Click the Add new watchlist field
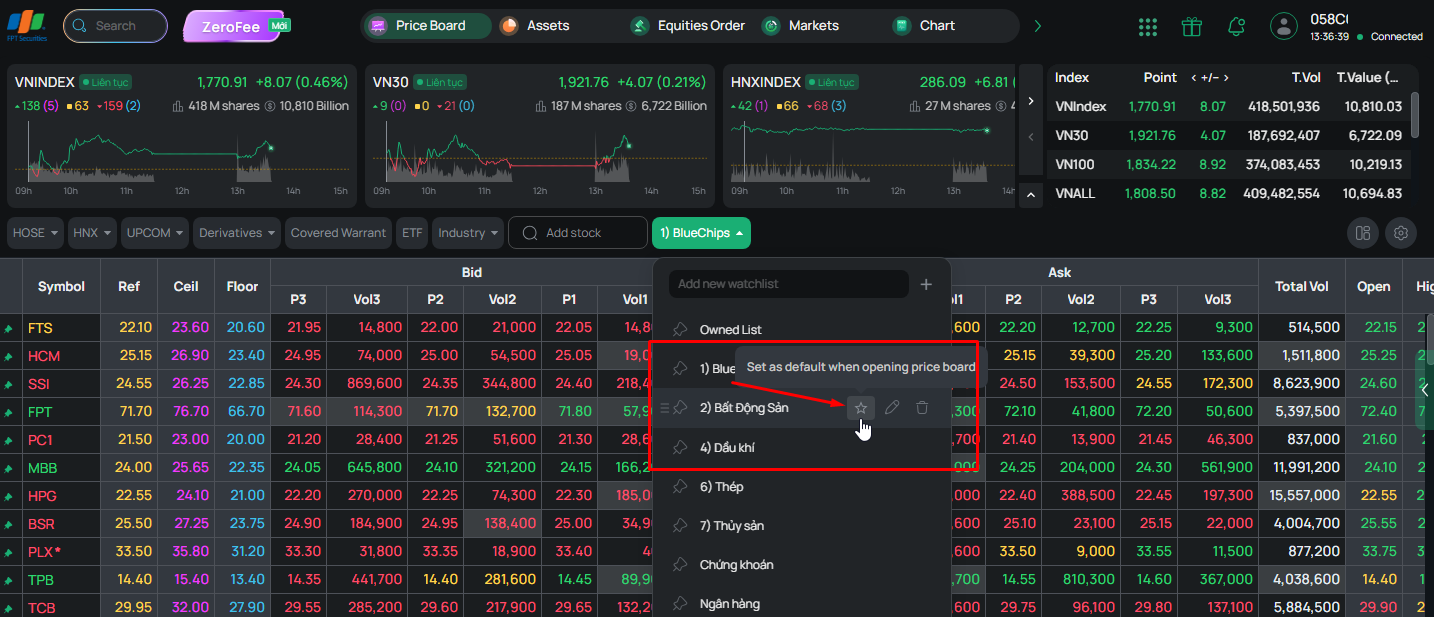1434x617 pixels. pyautogui.click(x=788, y=284)
